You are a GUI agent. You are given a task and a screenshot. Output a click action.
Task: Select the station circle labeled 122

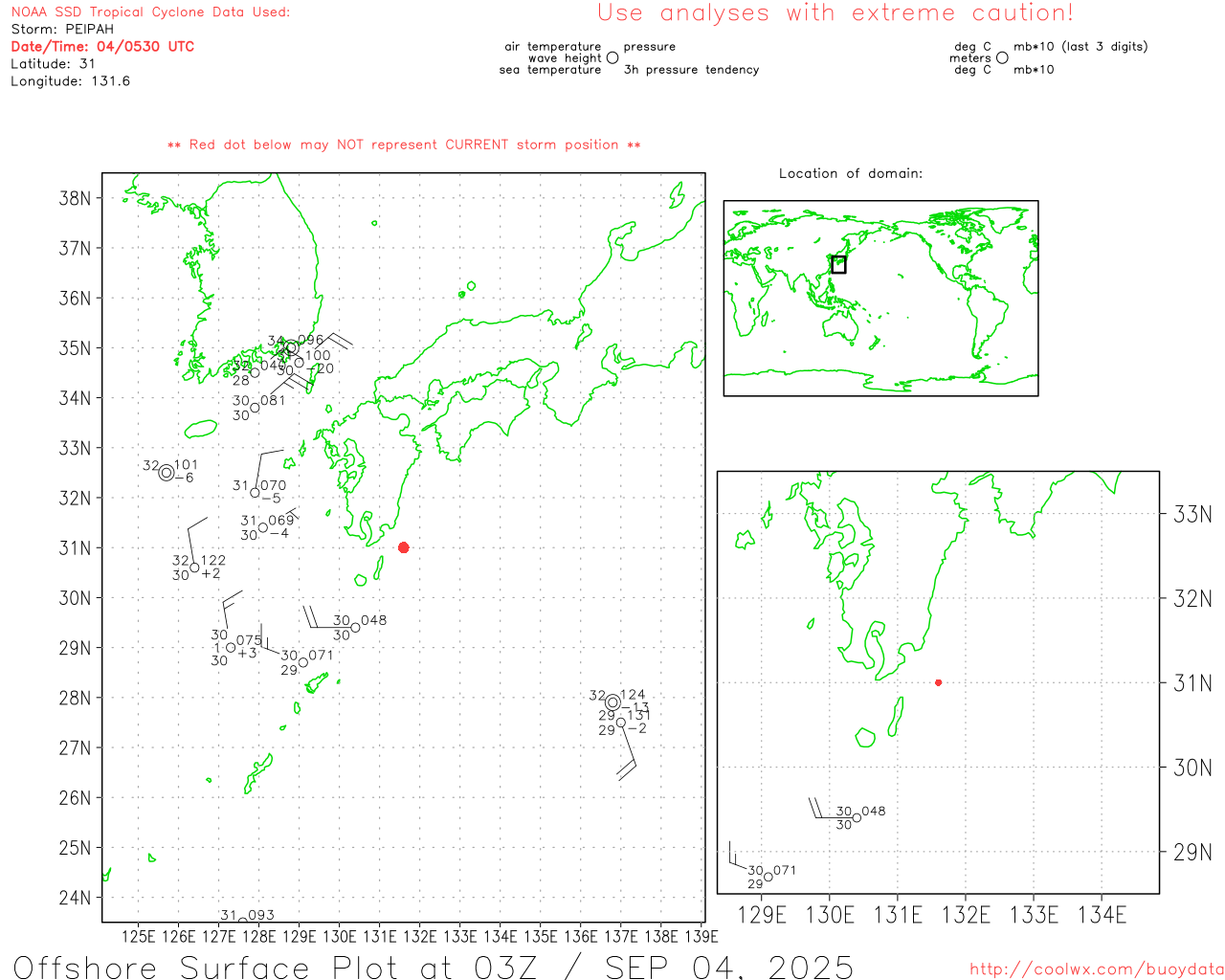194,568
